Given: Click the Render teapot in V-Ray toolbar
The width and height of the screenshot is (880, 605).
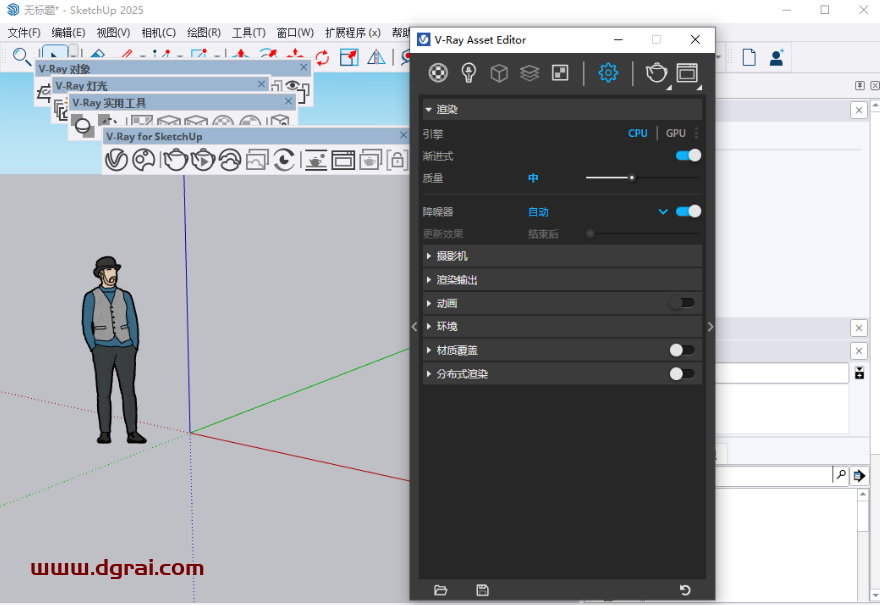Looking at the screenshot, I should [175, 160].
